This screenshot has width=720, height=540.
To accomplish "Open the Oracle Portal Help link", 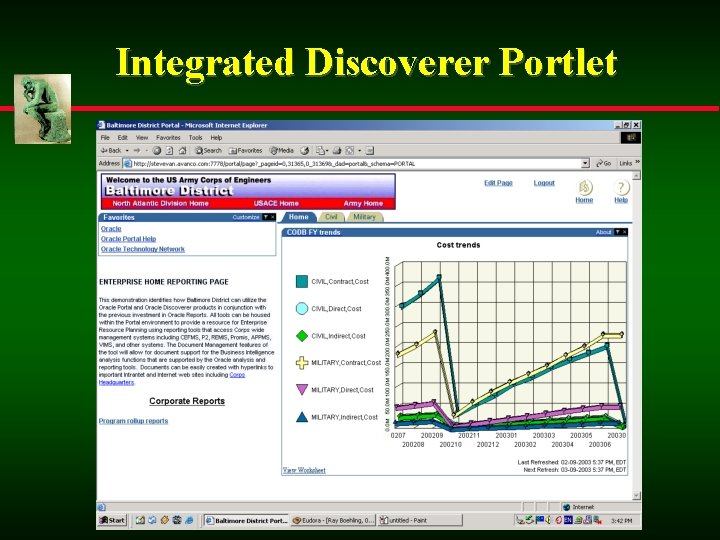I will coord(129,239).
